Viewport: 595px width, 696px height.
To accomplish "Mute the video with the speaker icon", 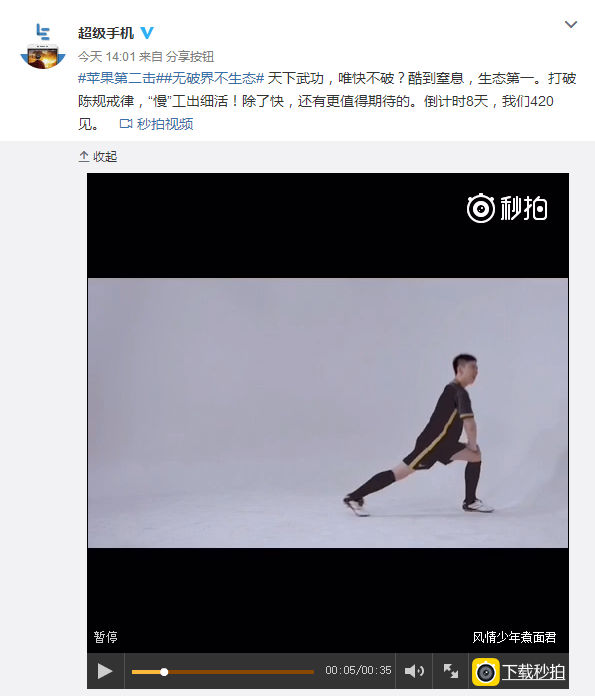I will pos(414,671).
